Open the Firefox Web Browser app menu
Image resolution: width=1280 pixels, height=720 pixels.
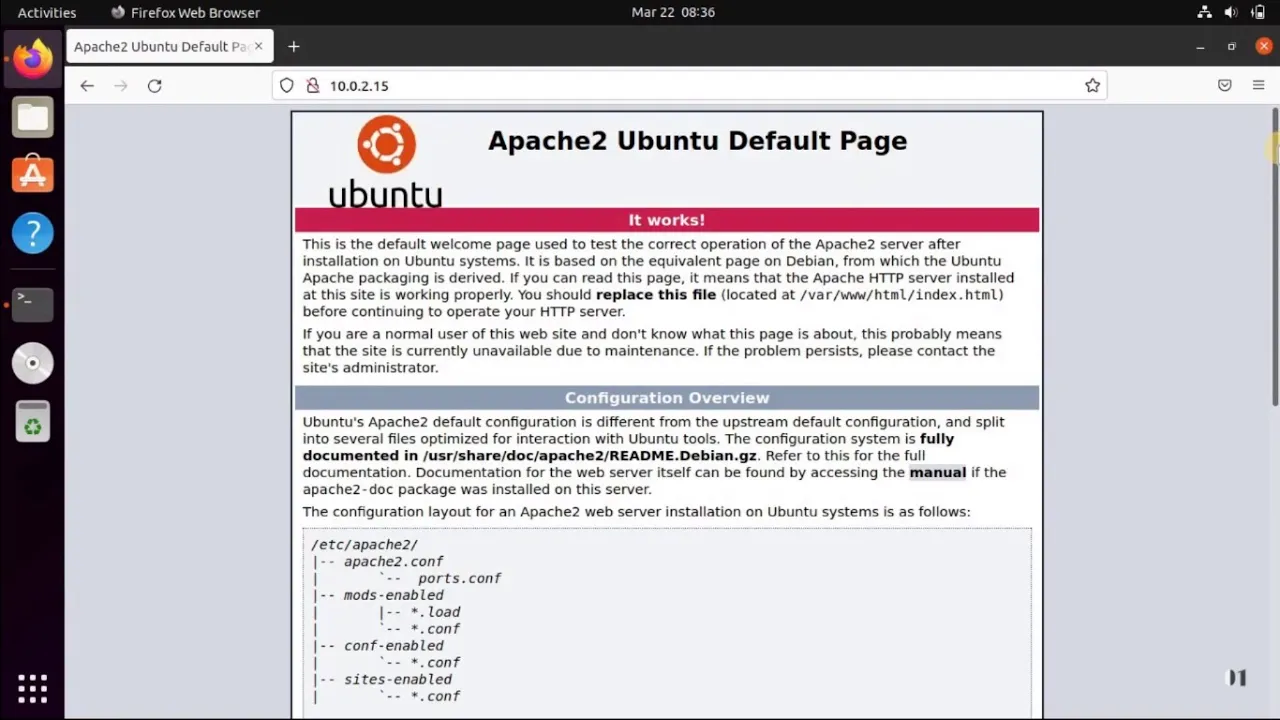coord(185,12)
